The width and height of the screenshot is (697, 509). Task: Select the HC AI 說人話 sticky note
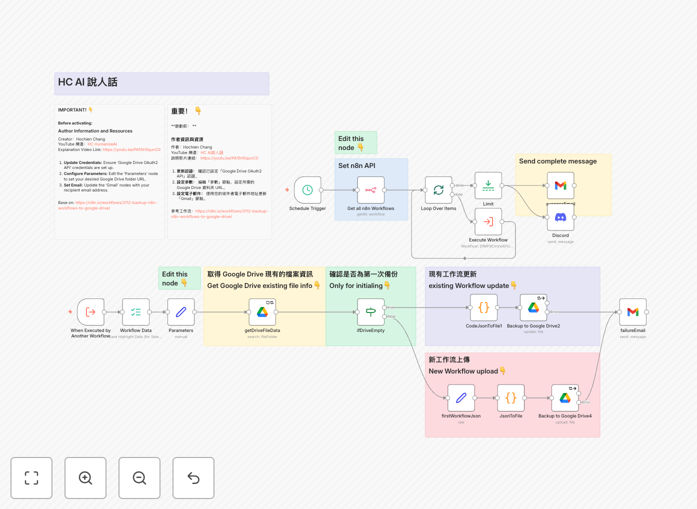click(x=162, y=84)
